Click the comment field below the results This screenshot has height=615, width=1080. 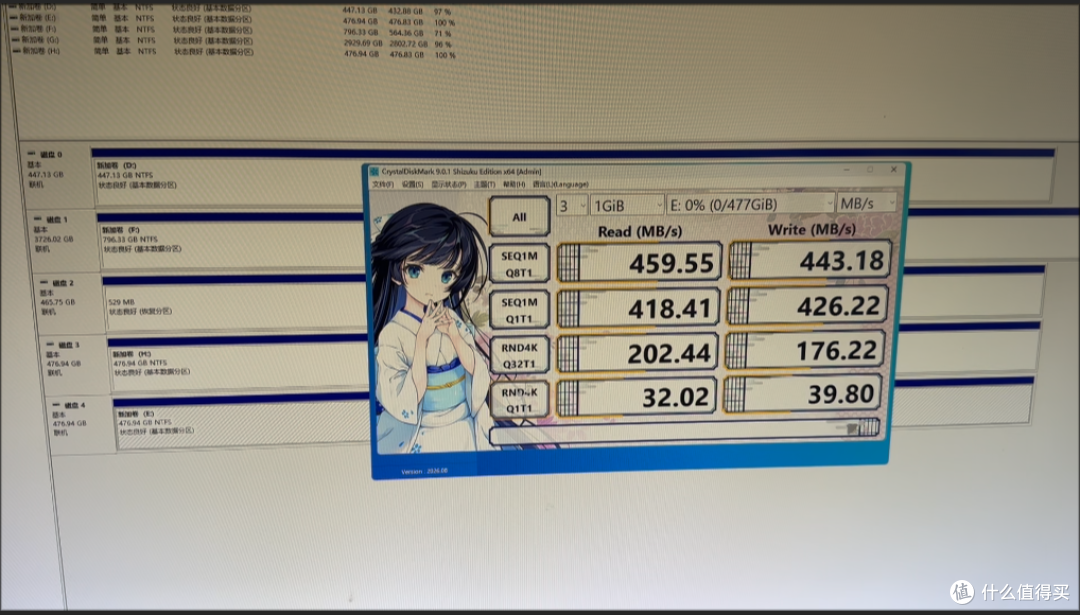(684, 432)
